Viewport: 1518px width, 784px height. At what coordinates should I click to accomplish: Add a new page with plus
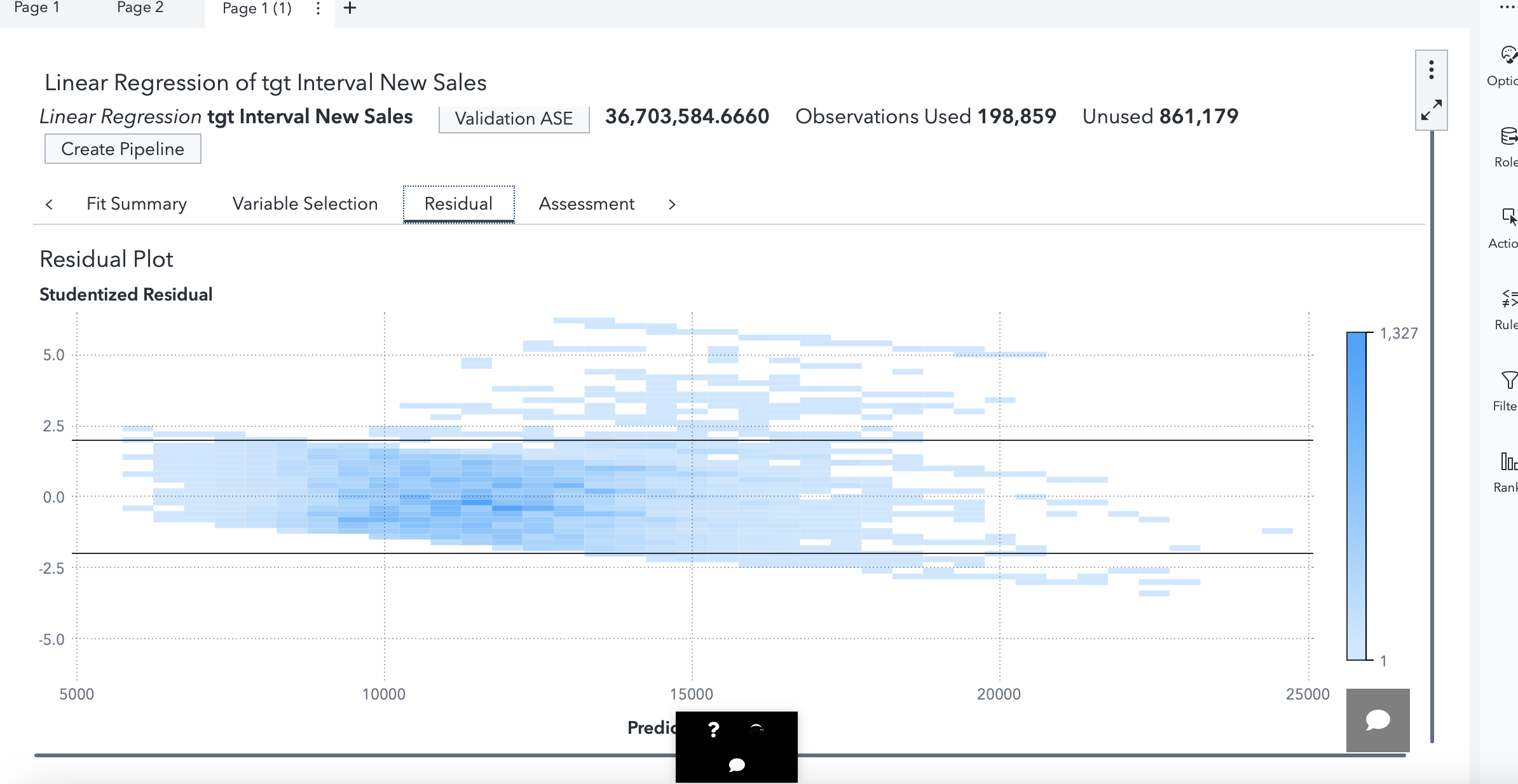tap(350, 8)
